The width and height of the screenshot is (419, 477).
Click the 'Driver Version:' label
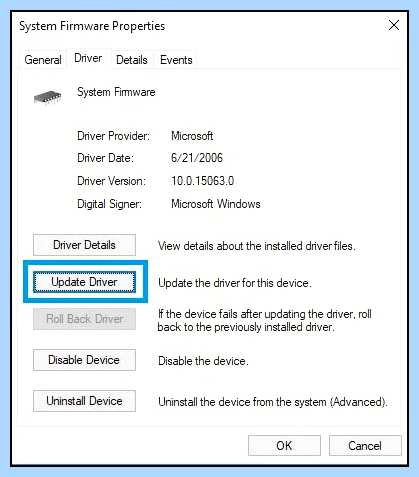[112, 181]
